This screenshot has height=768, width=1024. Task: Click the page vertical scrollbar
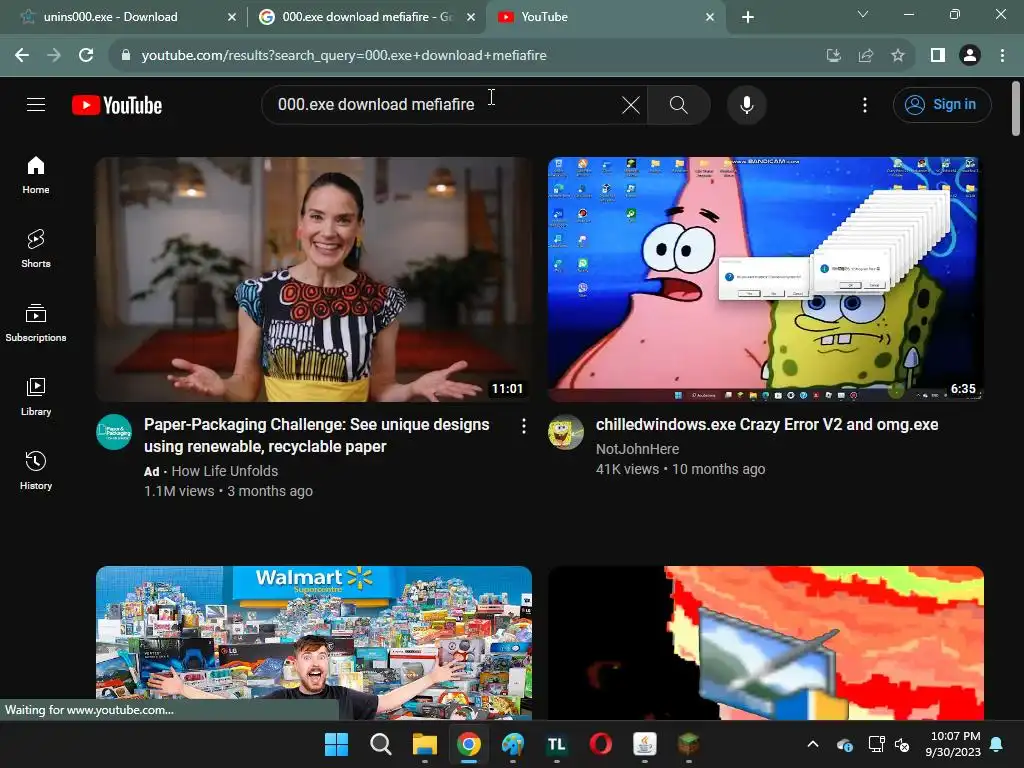[x=1016, y=108]
